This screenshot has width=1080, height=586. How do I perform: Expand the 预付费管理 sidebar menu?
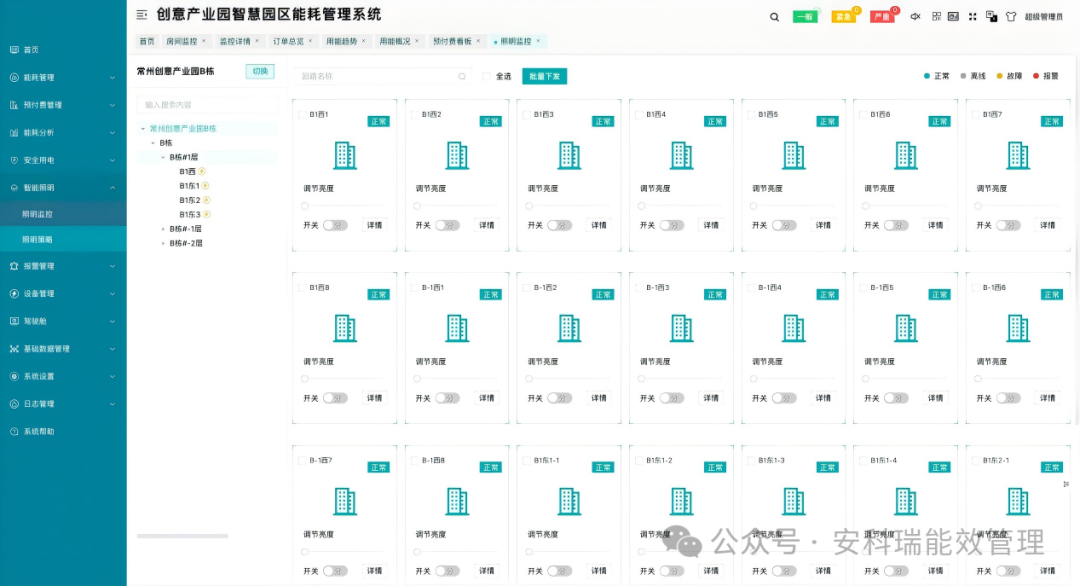[x=63, y=105]
